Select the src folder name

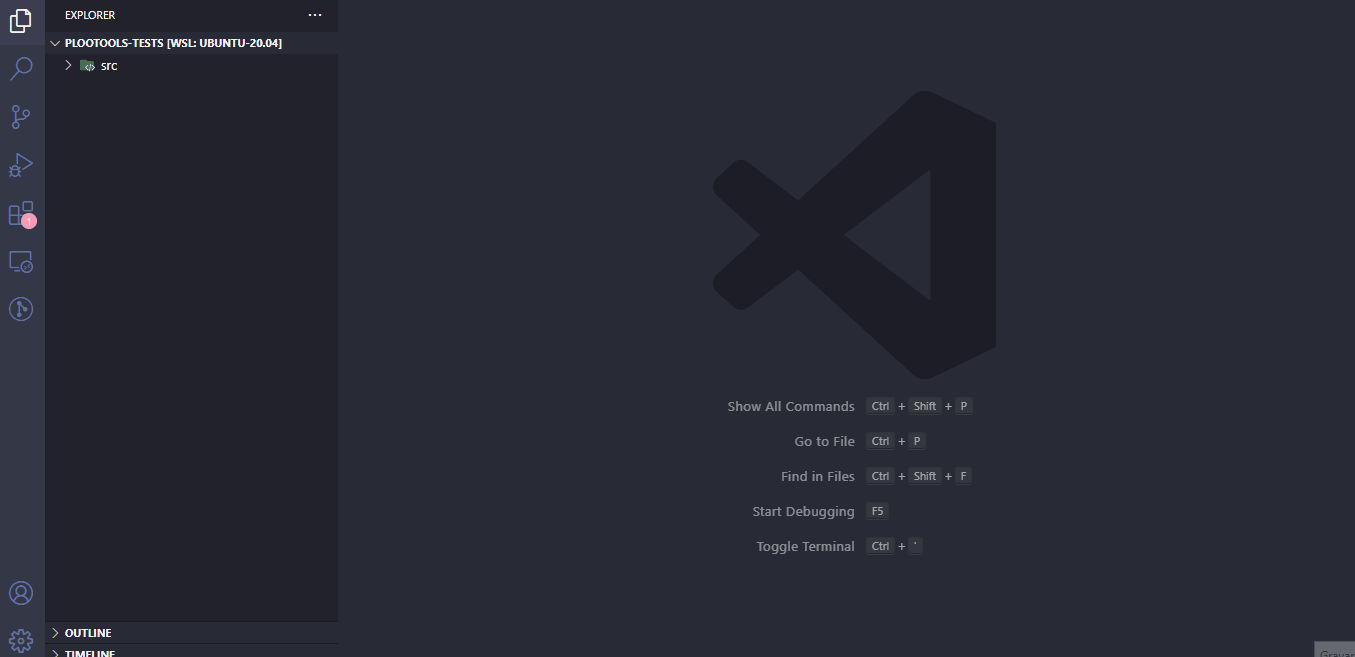point(109,66)
